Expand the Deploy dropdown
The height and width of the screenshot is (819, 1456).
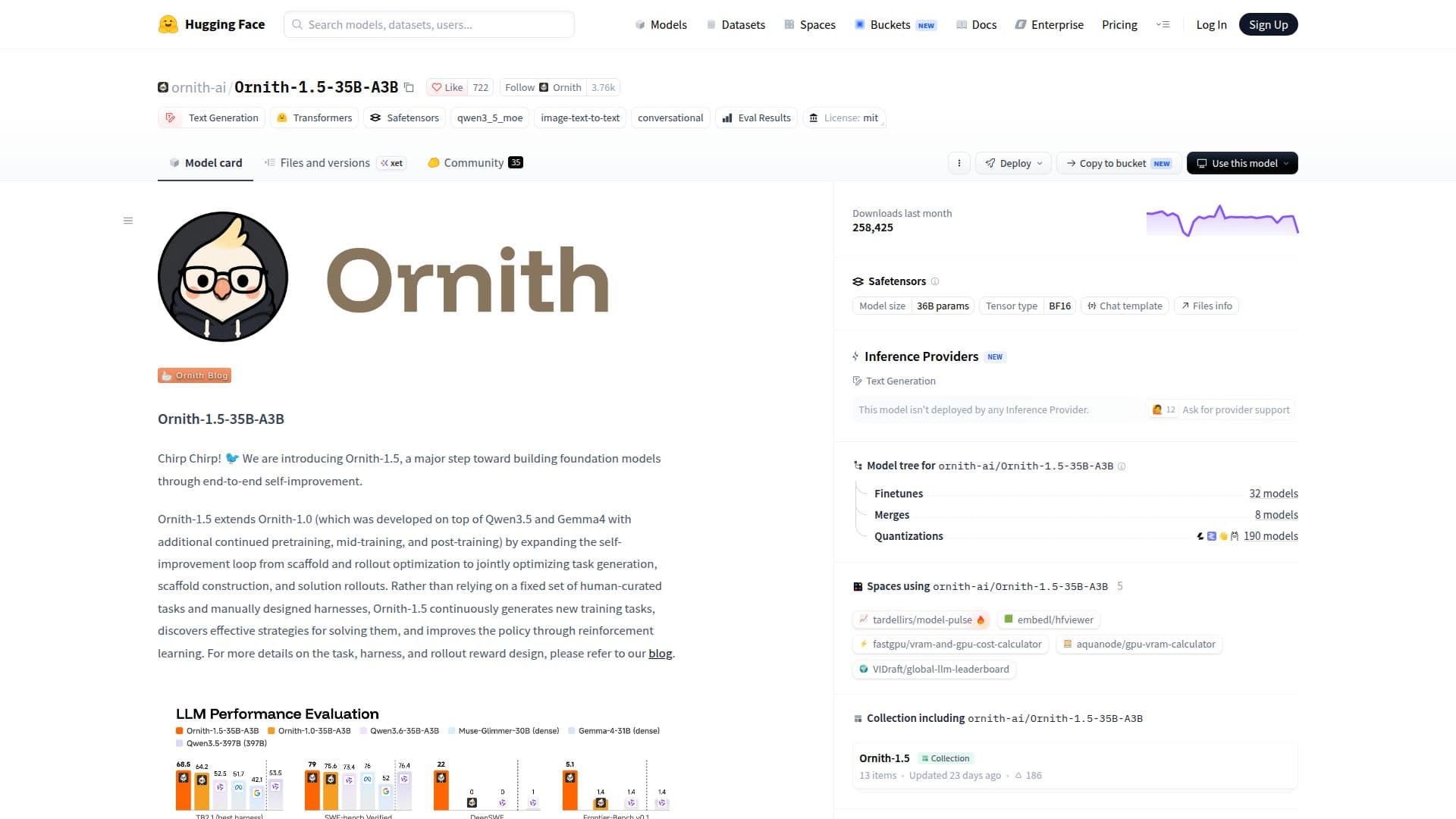1013,163
